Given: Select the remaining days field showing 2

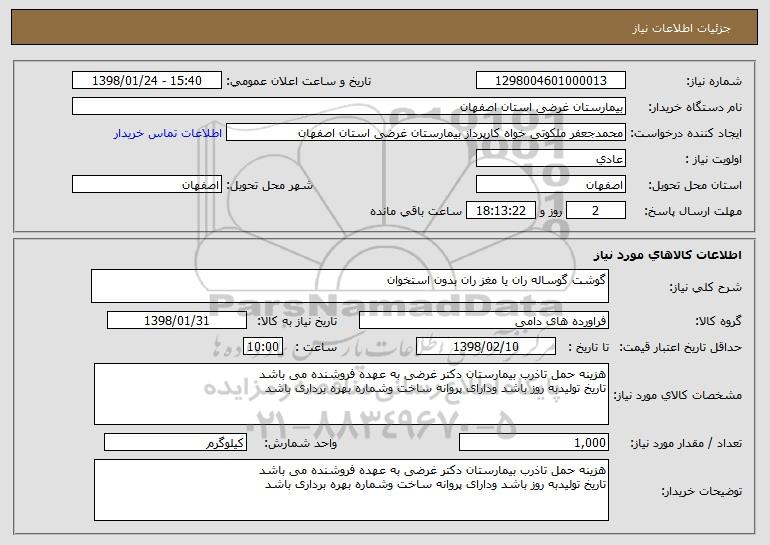Looking at the screenshot, I should point(596,211).
